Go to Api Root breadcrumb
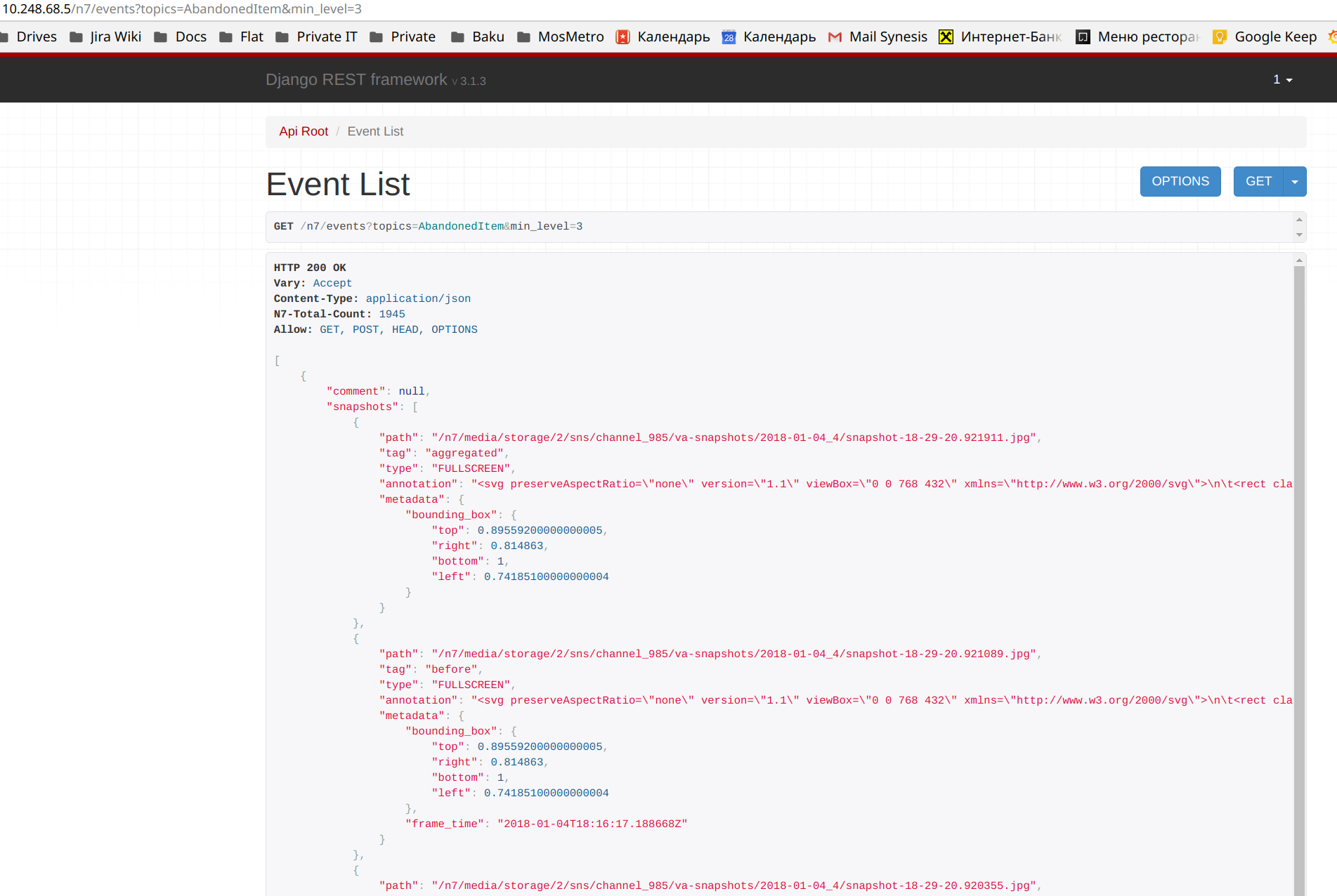This screenshot has height=896, width=1337. pos(304,131)
